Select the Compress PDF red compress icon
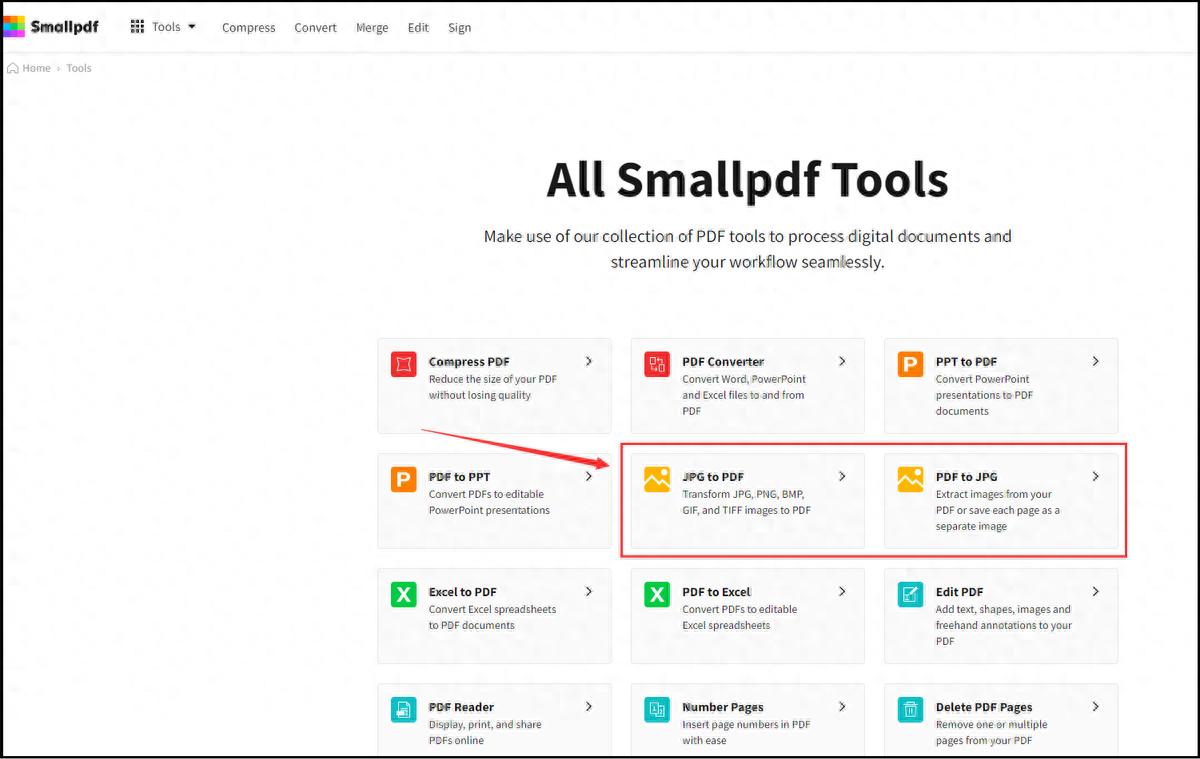Screen dimensions: 1200x759 click(x=402, y=364)
